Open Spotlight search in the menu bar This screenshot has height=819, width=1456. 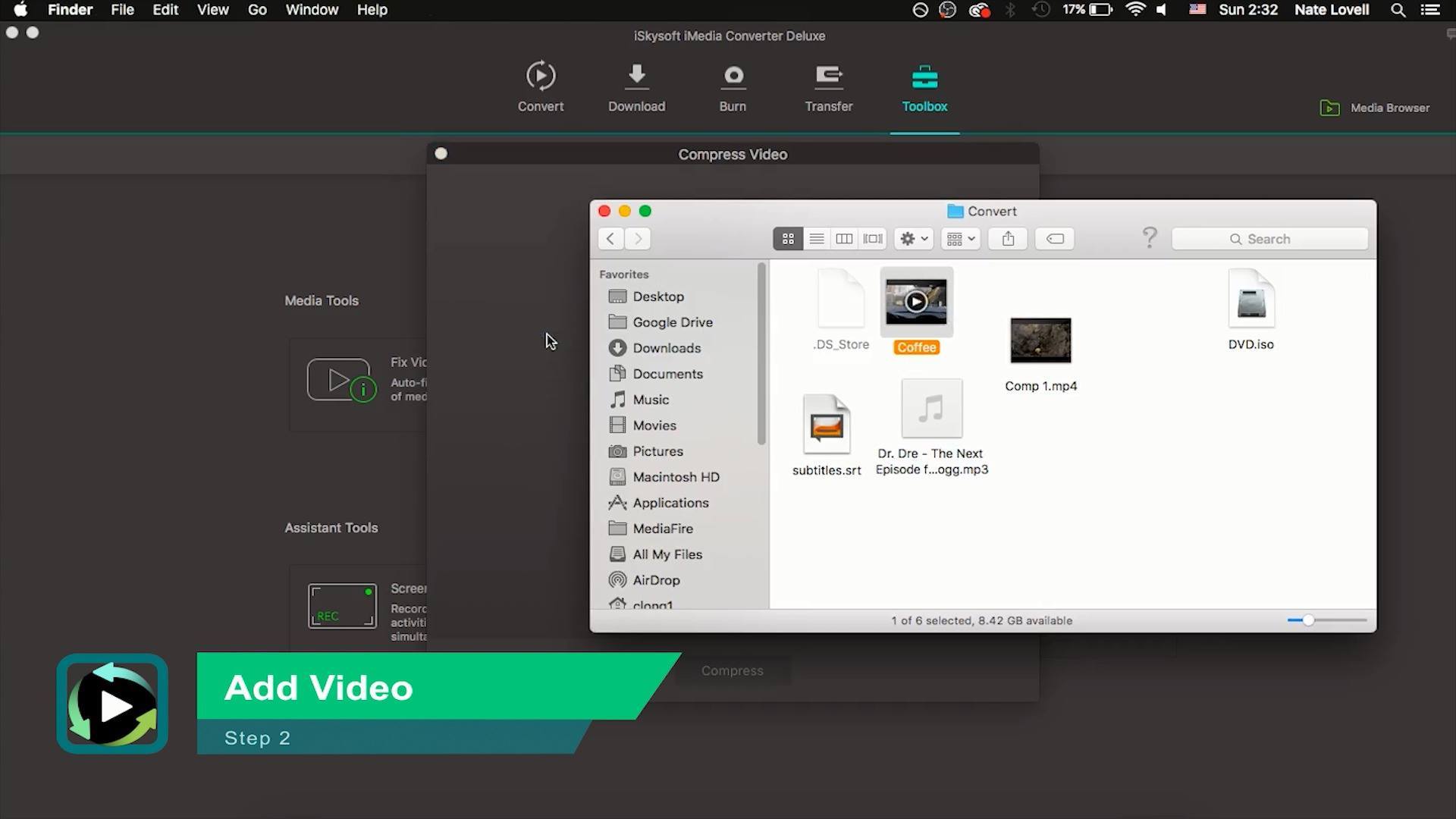click(x=1398, y=10)
